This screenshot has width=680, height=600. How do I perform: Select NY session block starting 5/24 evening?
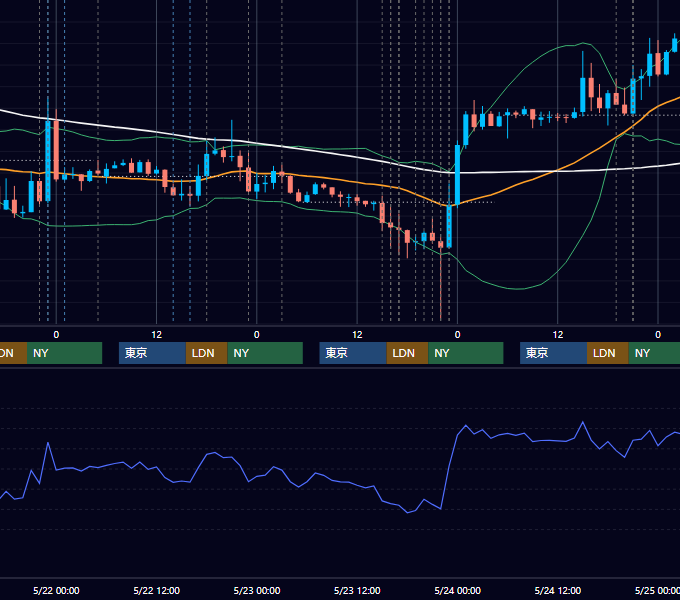tap(654, 353)
